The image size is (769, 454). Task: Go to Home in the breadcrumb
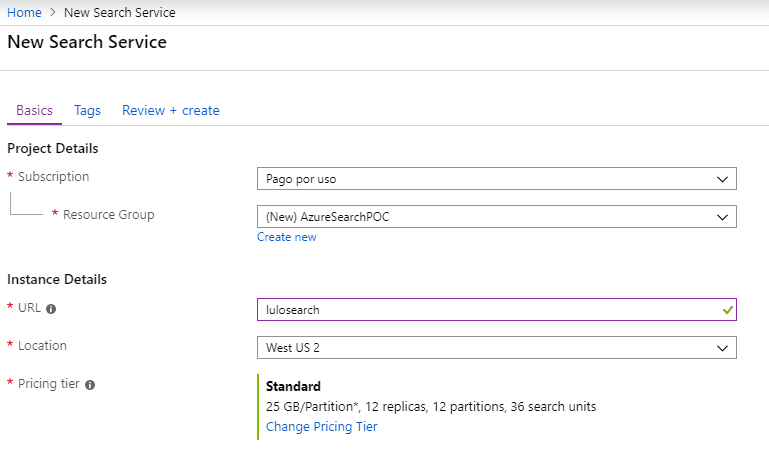[x=24, y=12]
